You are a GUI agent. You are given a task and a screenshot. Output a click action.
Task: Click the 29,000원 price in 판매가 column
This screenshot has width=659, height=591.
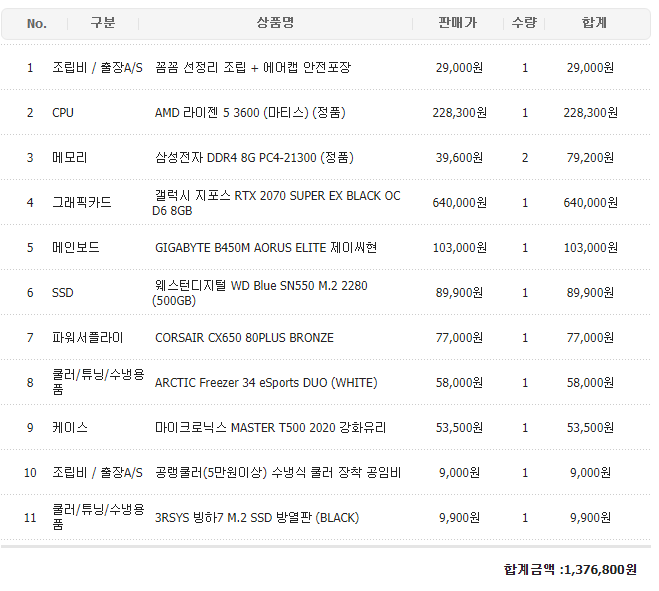click(x=459, y=68)
